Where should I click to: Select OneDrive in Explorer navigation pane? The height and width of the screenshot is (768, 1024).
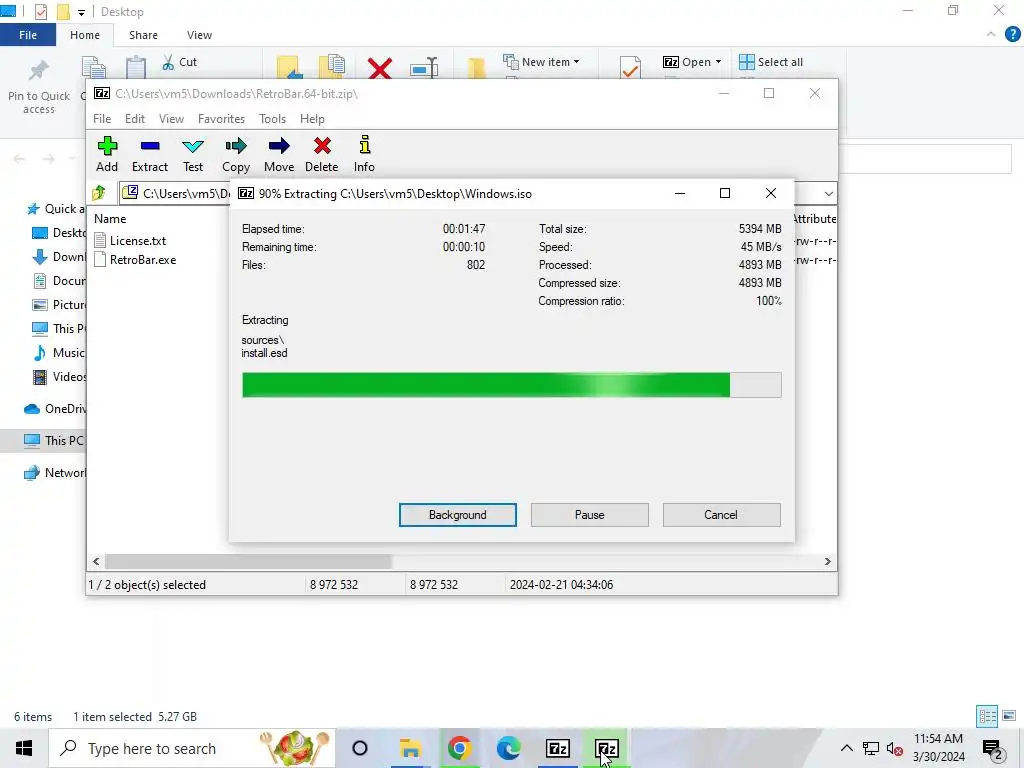pyautogui.click(x=55, y=409)
